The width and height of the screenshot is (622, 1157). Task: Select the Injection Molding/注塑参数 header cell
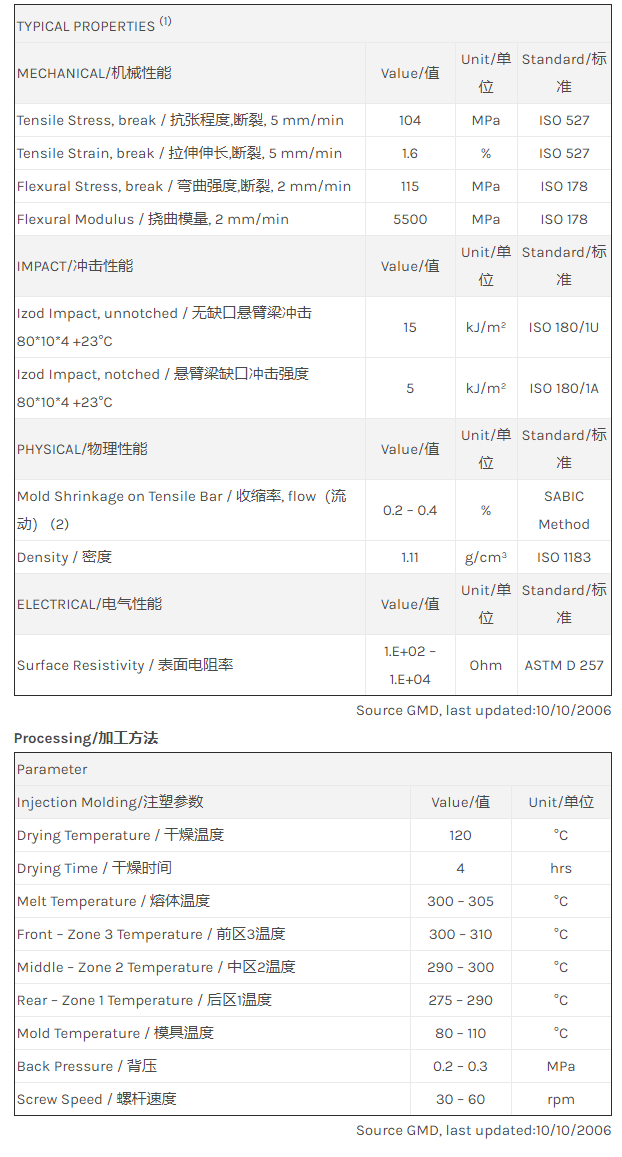tap(110, 802)
